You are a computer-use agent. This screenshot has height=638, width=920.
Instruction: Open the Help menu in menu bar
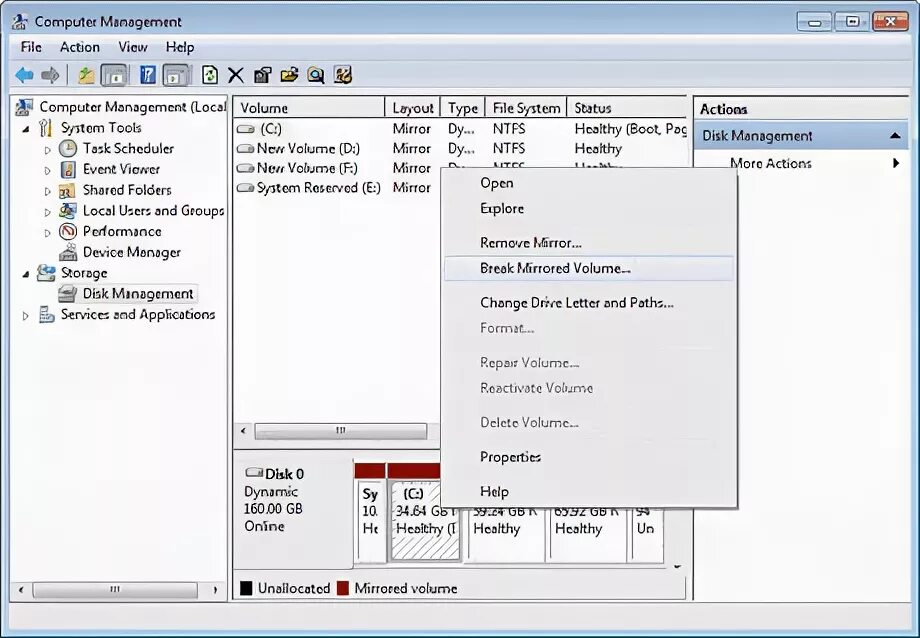pos(180,47)
